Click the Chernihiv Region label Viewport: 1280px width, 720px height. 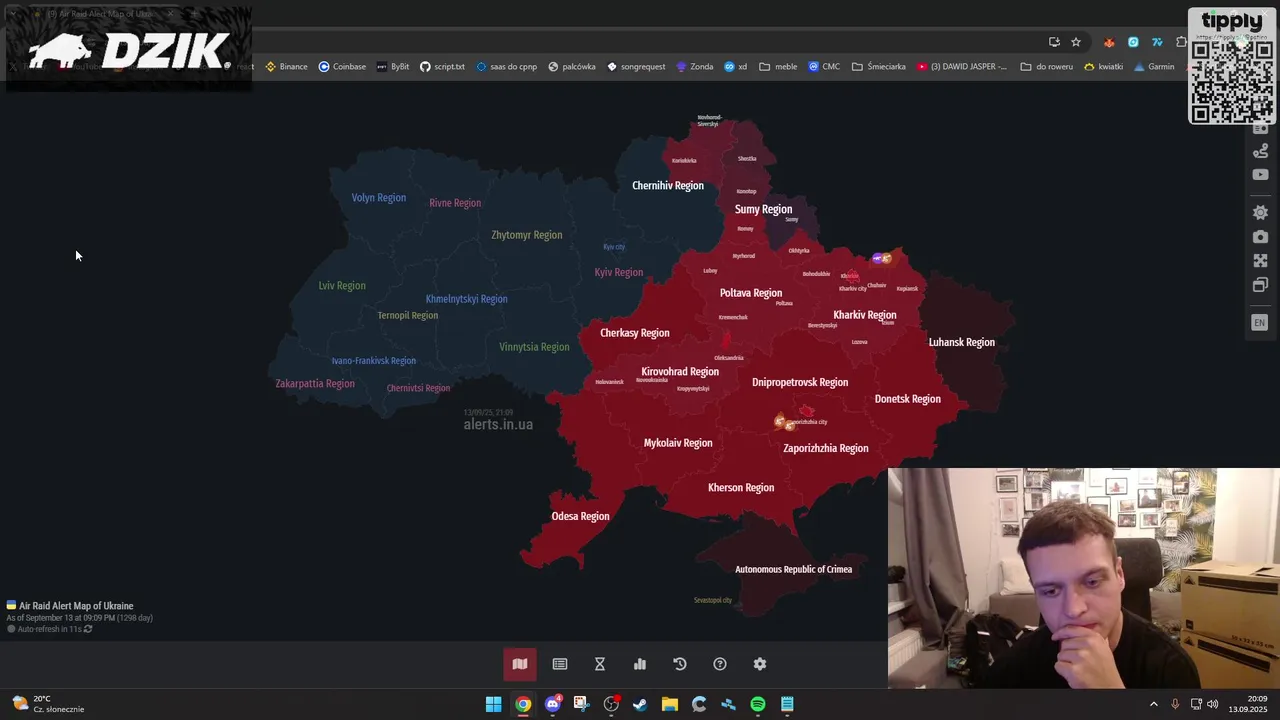click(x=668, y=186)
